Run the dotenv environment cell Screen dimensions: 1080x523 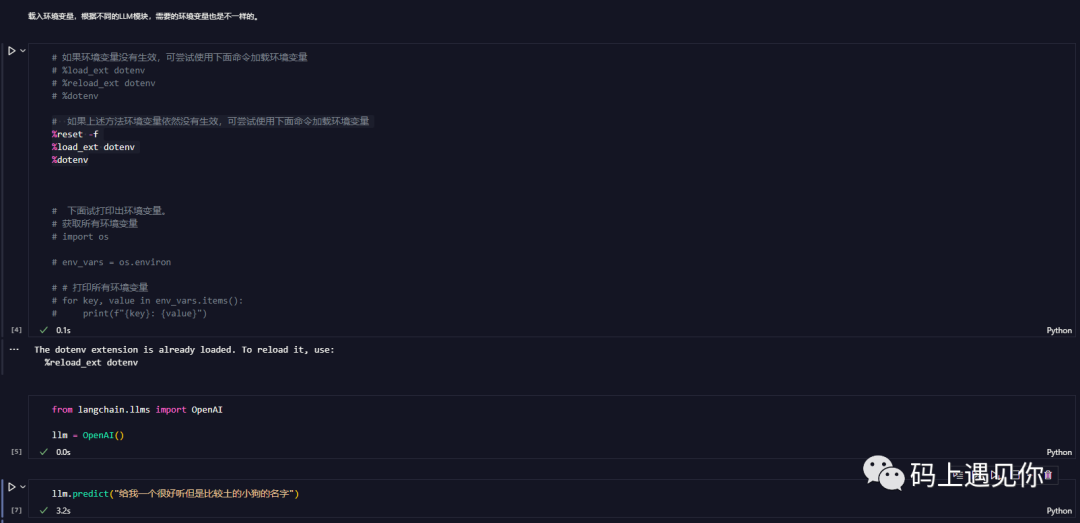point(12,50)
